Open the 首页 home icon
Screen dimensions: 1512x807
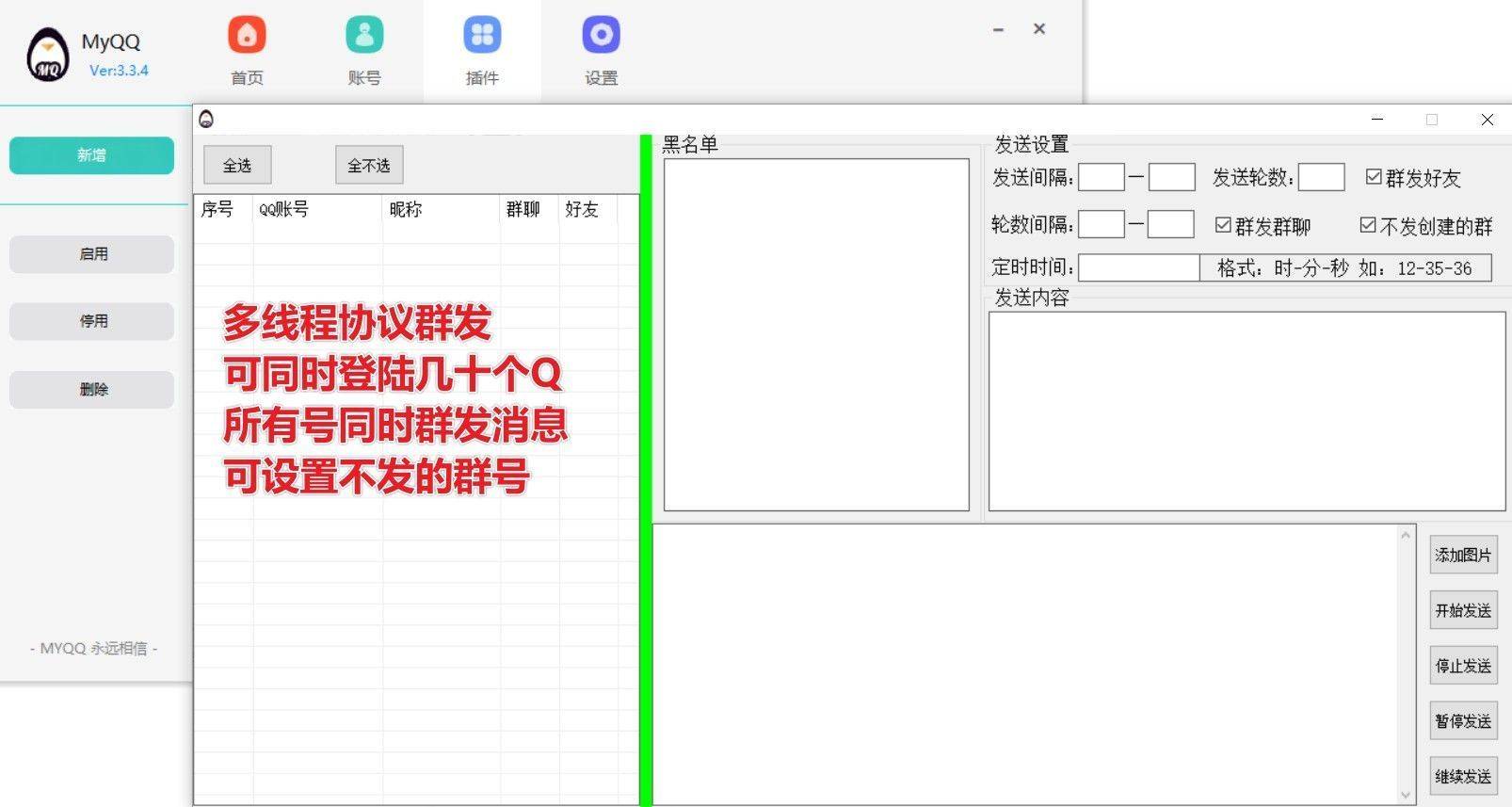[x=247, y=36]
